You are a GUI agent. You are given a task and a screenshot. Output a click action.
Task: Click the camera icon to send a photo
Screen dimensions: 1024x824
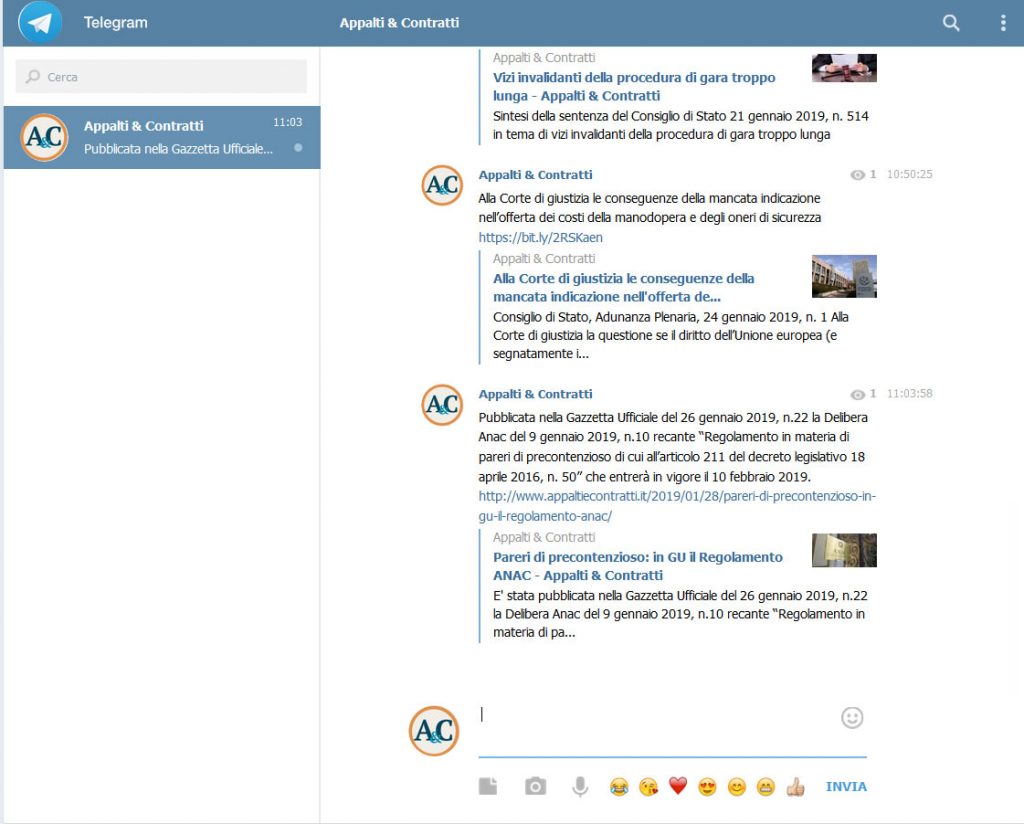click(x=536, y=786)
